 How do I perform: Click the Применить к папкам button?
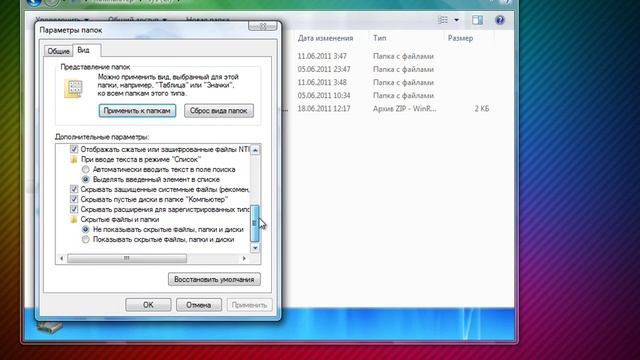pos(137,111)
